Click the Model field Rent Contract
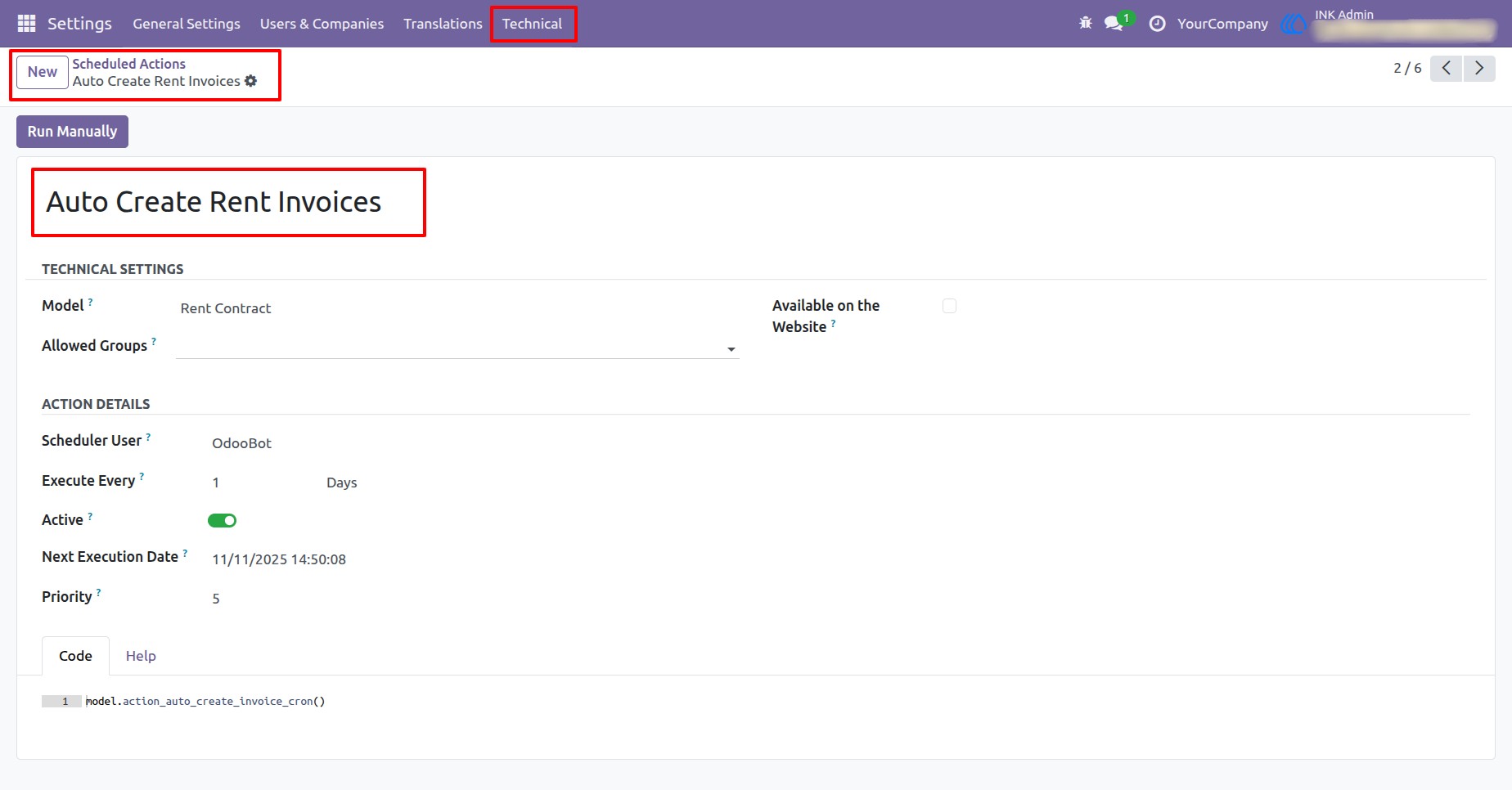Viewport: 1512px width, 790px height. click(226, 308)
